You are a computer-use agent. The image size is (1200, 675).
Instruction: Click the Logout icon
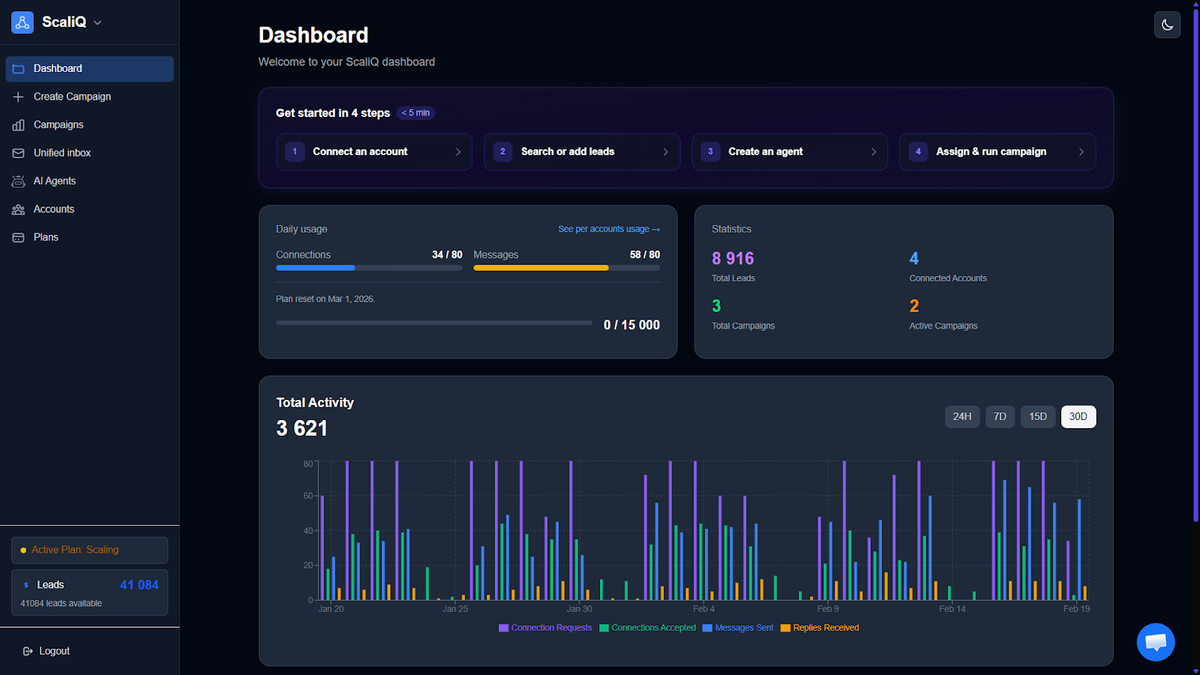pos(30,651)
